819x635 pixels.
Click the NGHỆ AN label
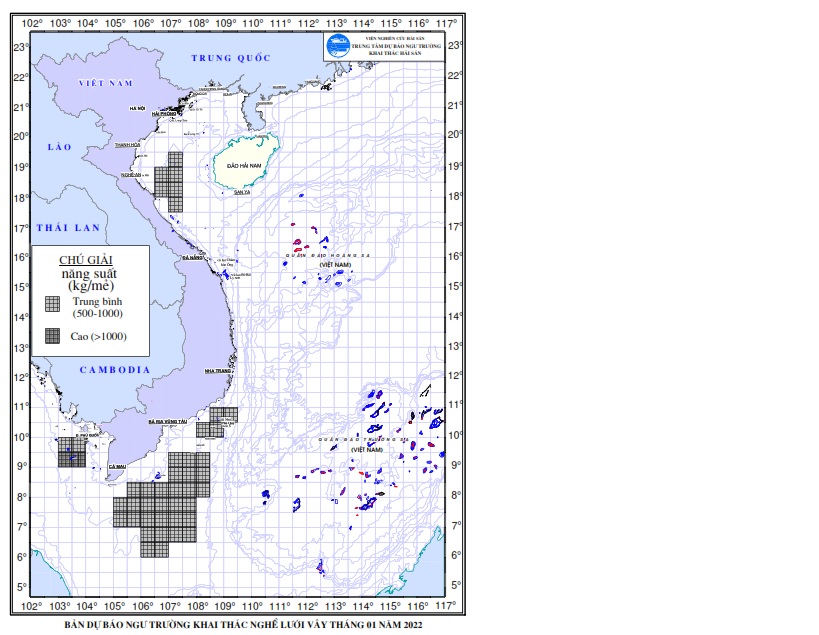[x=131, y=175]
